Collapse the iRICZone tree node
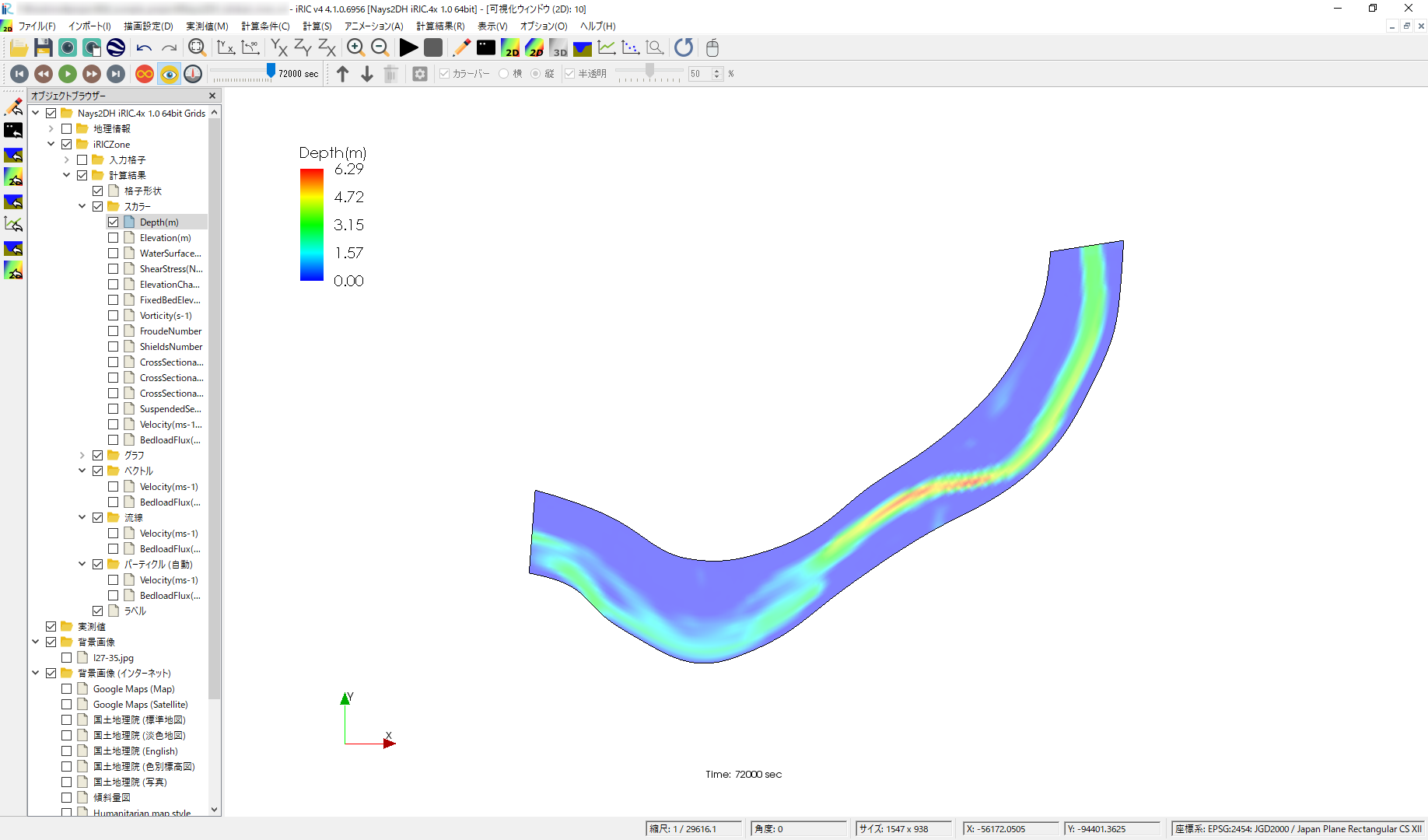The height and width of the screenshot is (840, 1428). point(51,145)
